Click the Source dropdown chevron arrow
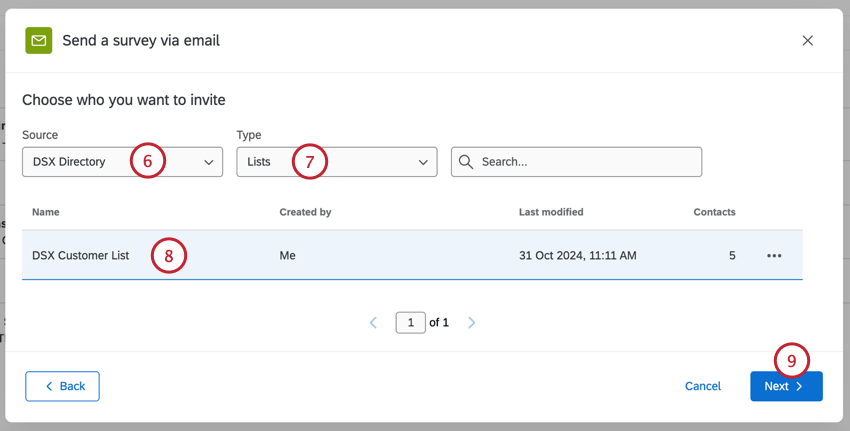Viewport: 850px width, 431px height. coord(209,162)
